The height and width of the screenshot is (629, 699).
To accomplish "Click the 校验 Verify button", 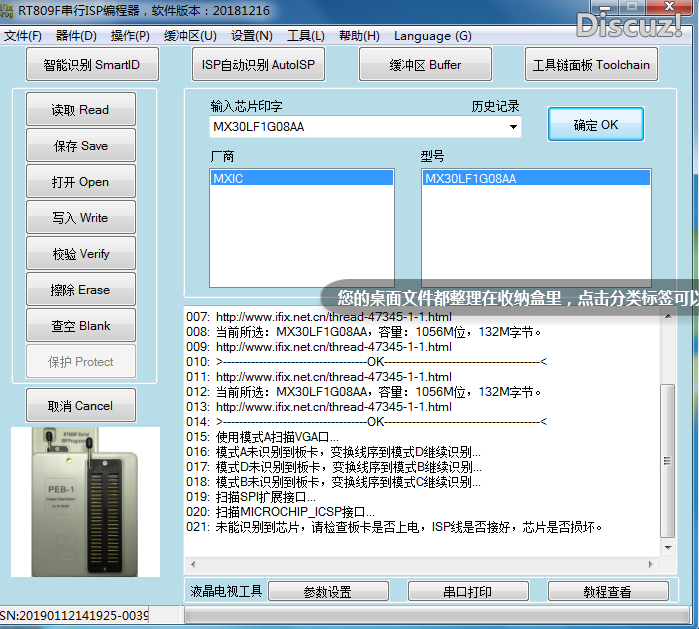I will click(81, 253).
